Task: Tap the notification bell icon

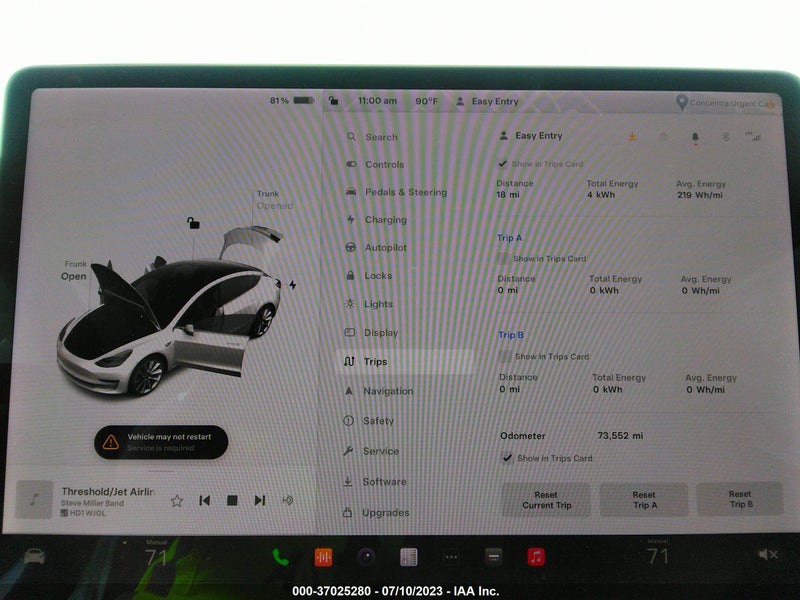Action: coord(695,137)
